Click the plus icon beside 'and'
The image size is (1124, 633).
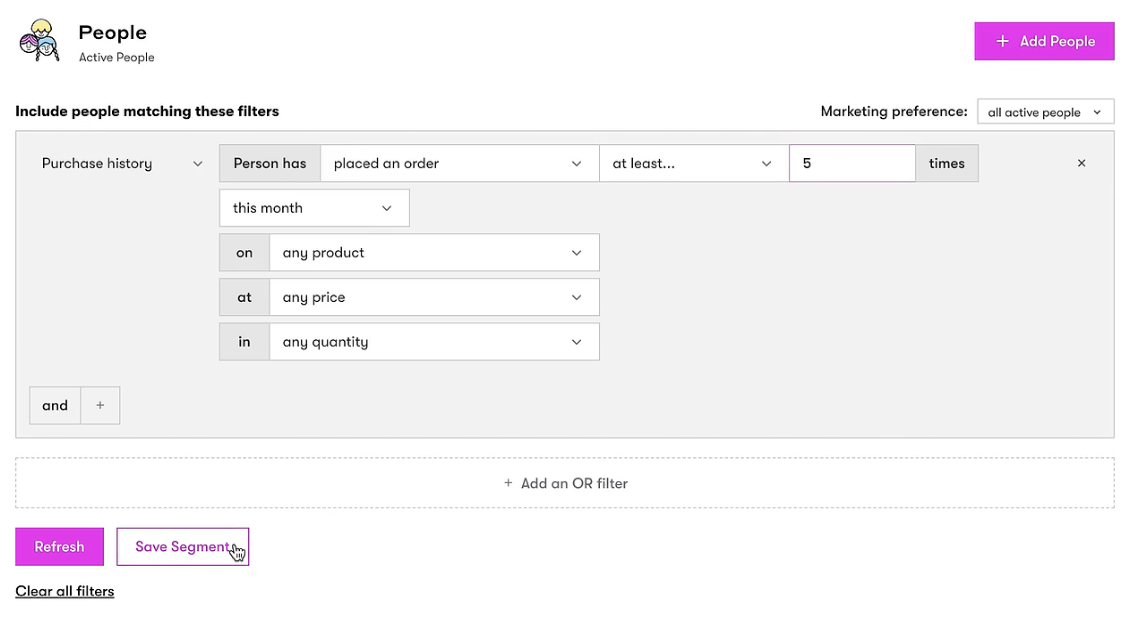(100, 405)
